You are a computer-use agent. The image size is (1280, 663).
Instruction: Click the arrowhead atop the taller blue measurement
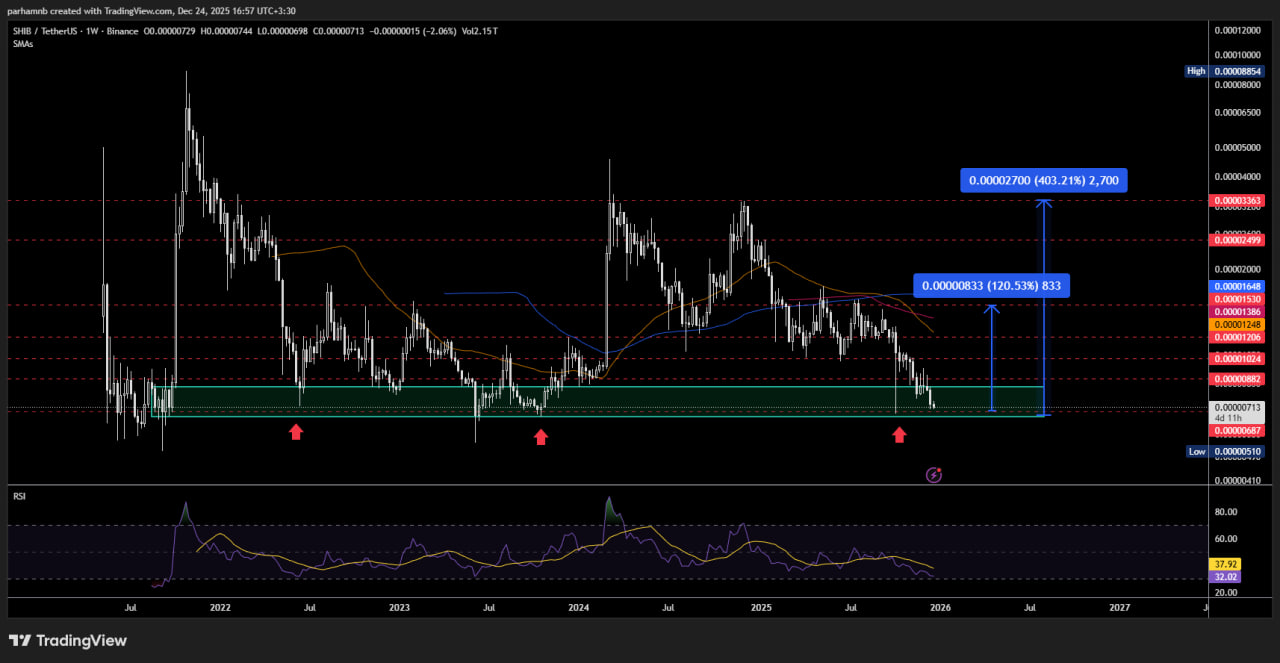click(x=1045, y=204)
